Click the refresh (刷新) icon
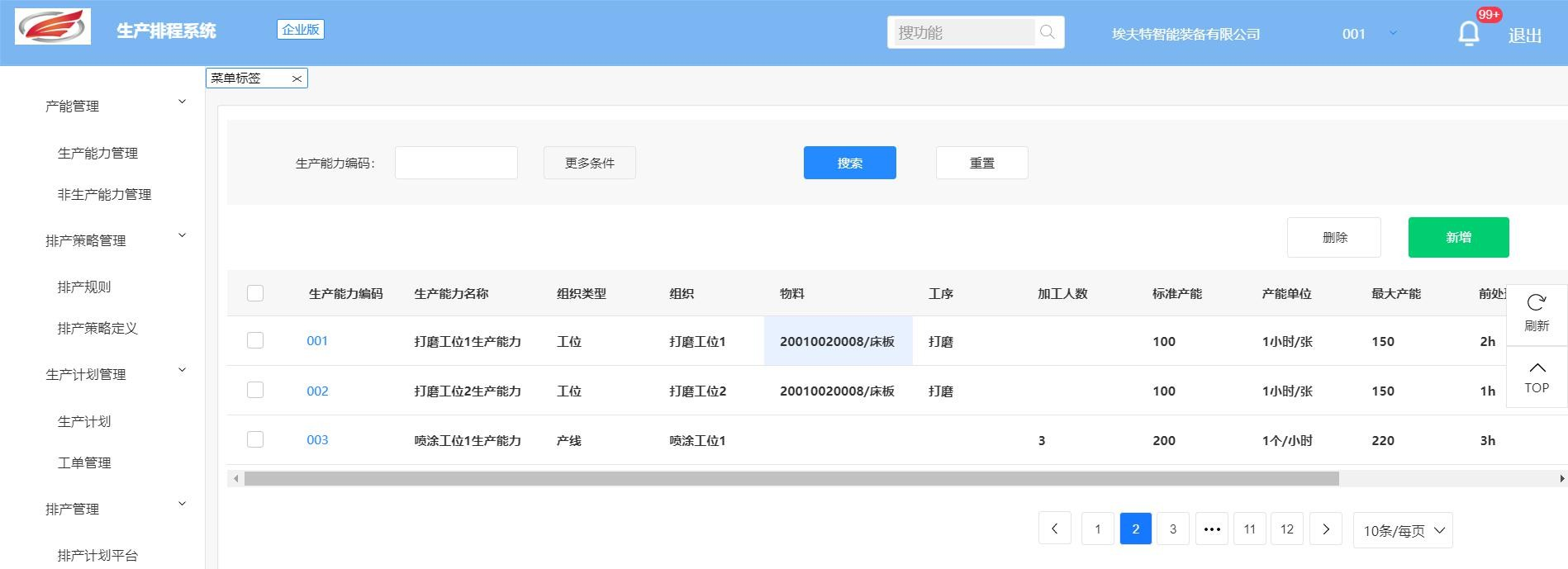The width and height of the screenshot is (1568, 569). 1536,303
